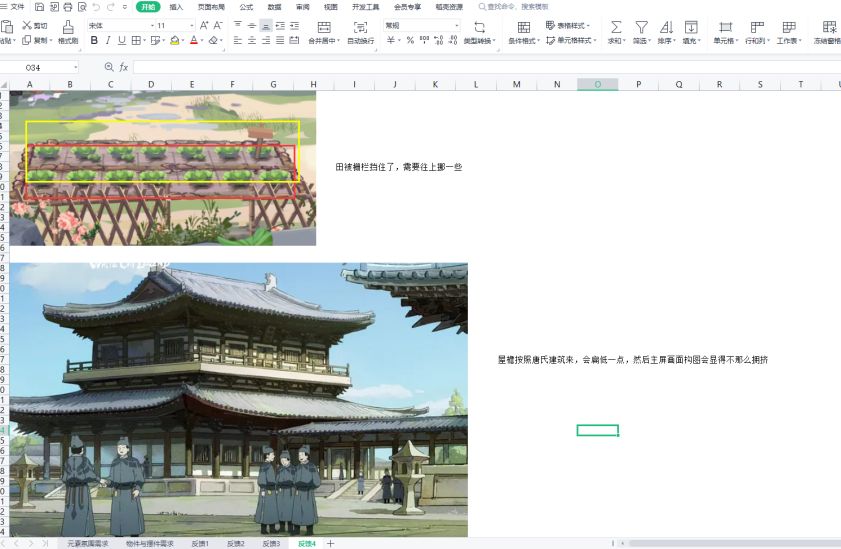Click the Bold formatting icon

pos(94,41)
